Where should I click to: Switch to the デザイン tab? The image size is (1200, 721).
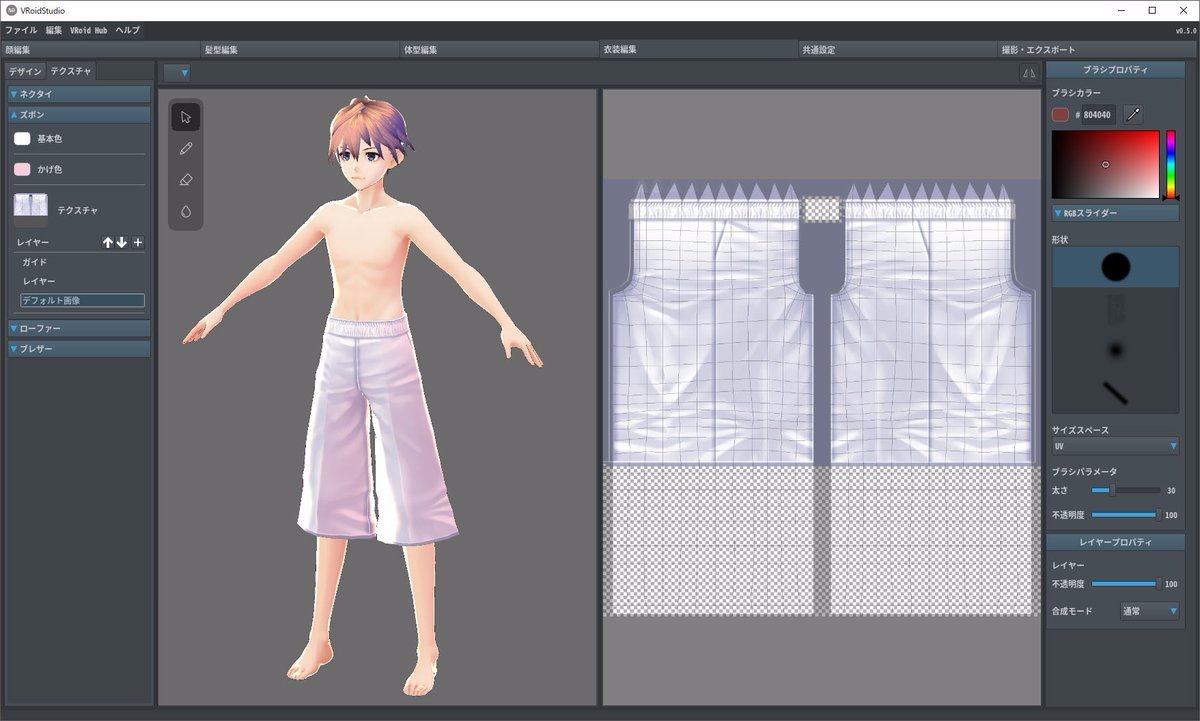[x=26, y=71]
